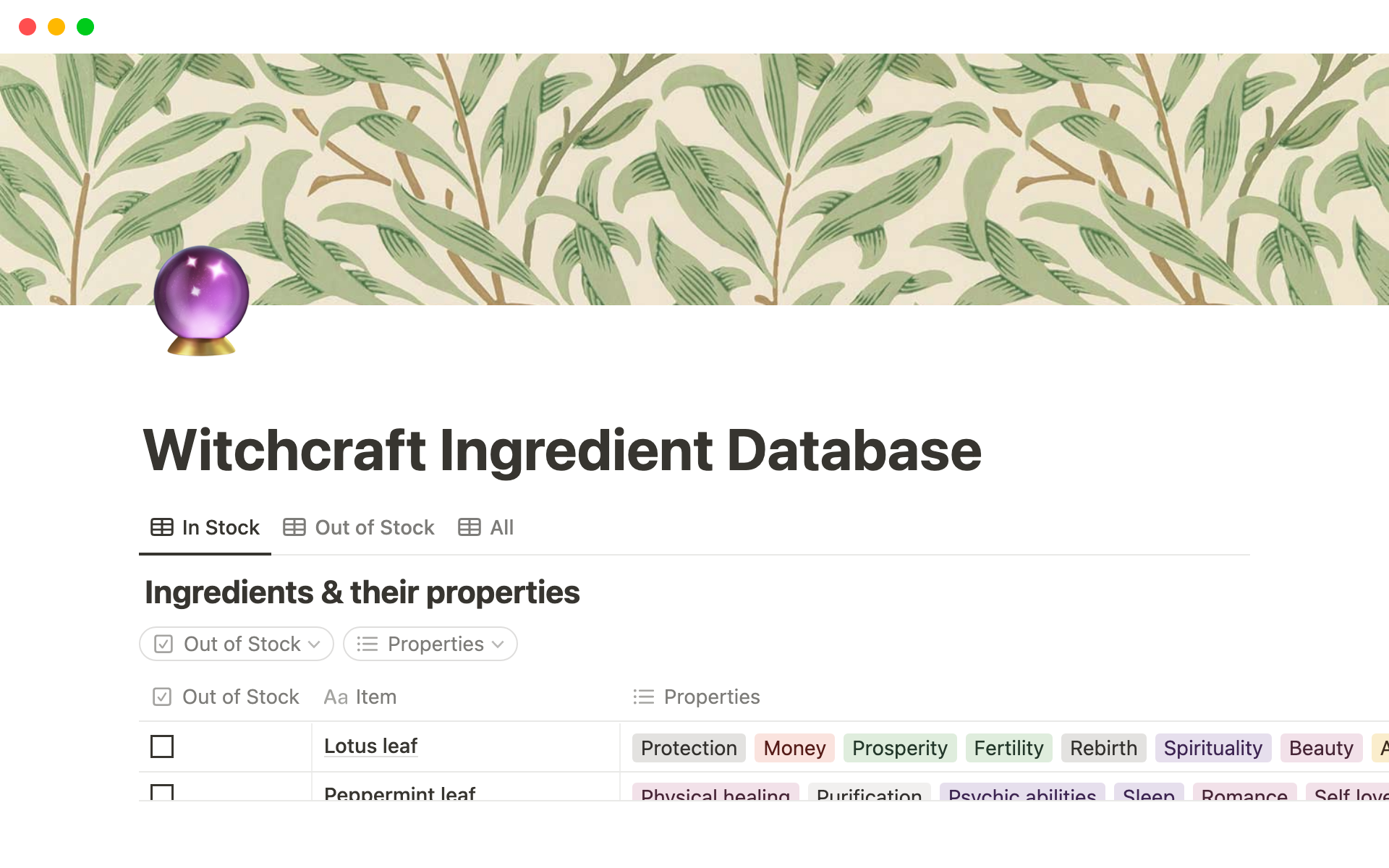Viewport: 1389px width, 868px height.
Task: Click the pink Money property tag
Action: click(x=794, y=748)
